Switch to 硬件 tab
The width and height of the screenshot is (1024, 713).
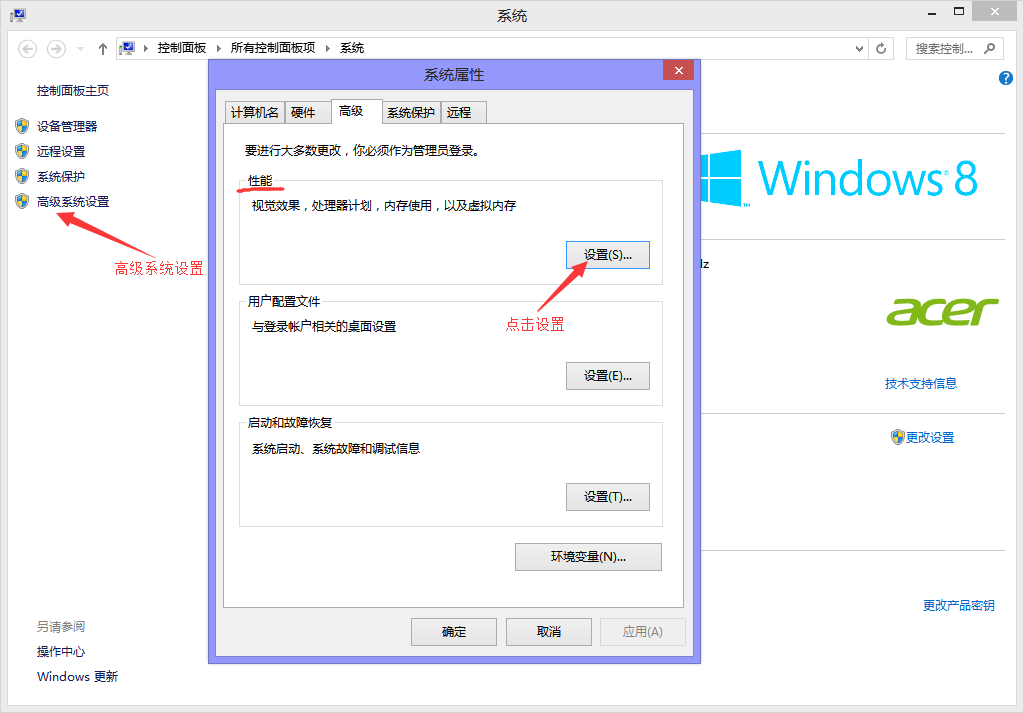(x=308, y=112)
